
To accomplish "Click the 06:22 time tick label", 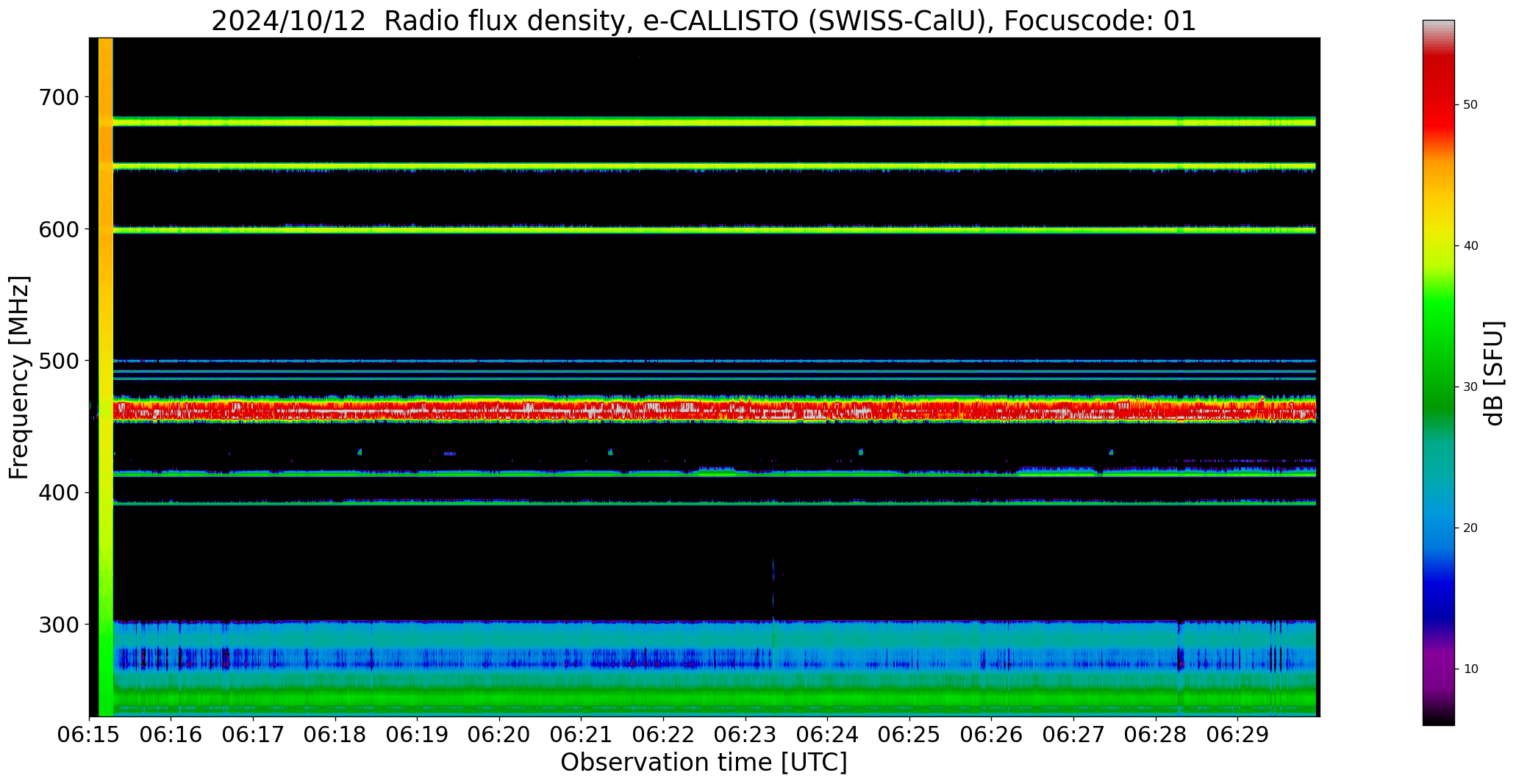I will [663, 734].
